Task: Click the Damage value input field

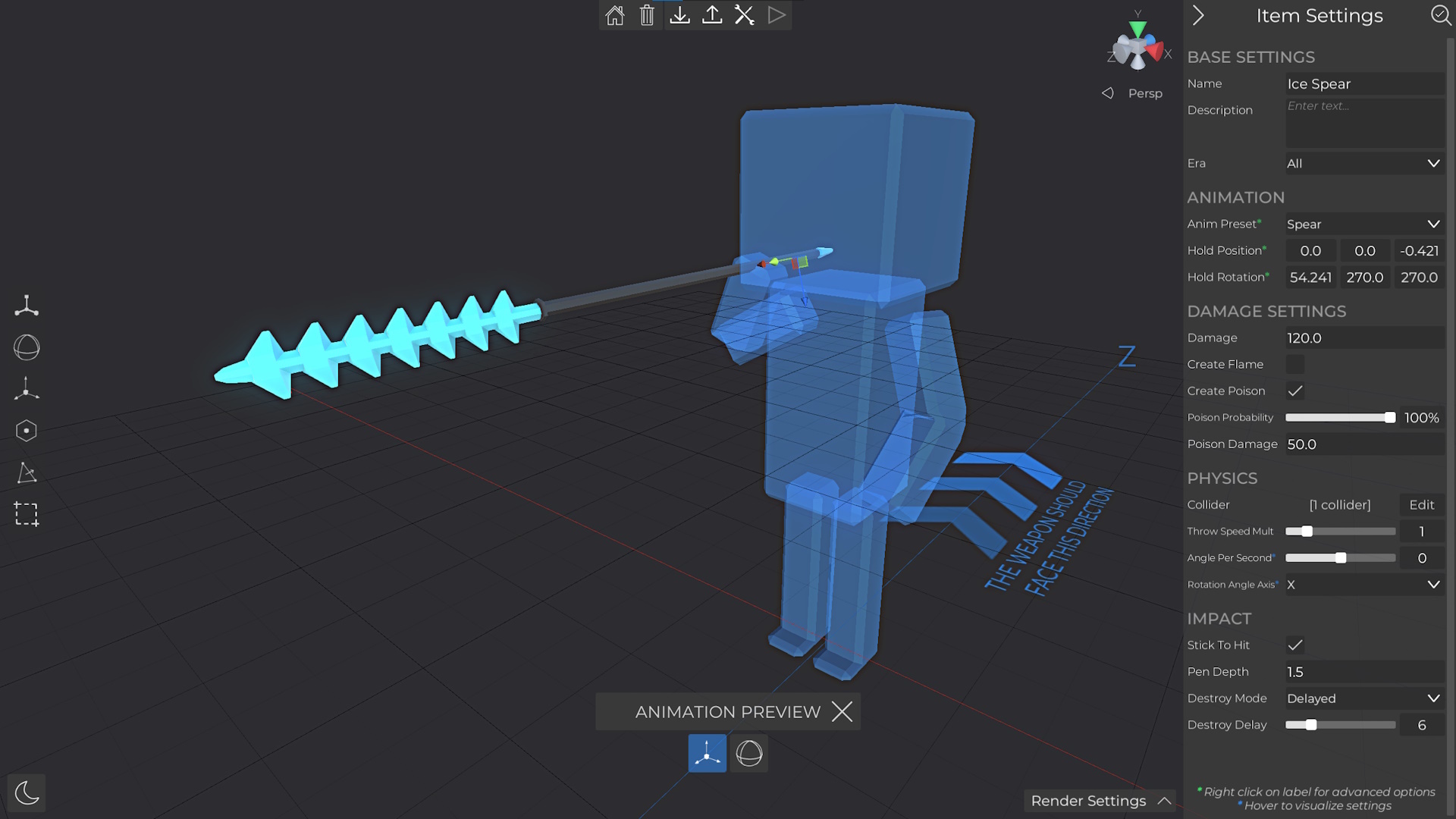Action: tap(1363, 338)
